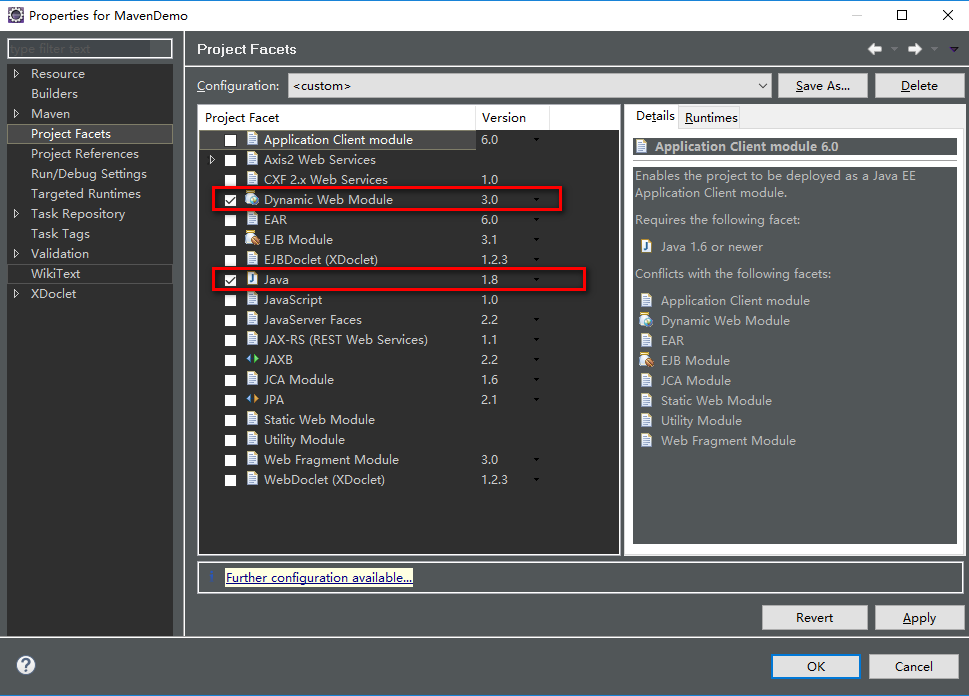Open EJB Module version dropdown arrow
This screenshot has width=969, height=696.
pos(536,239)
